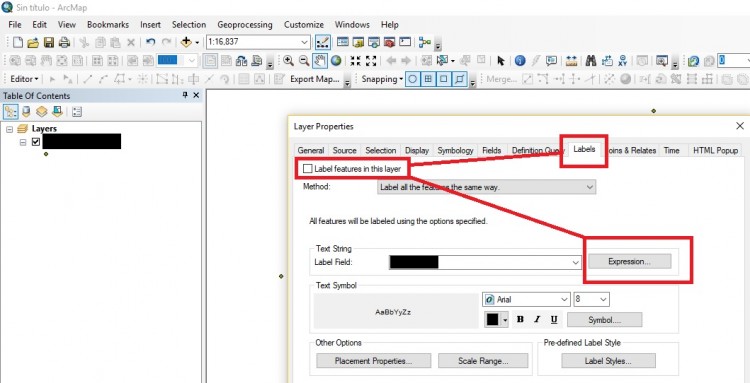Image resolution: width=750 pixels, height=383 pixels.
Task: Click the Fixed Zoom In icon
Action: (x=355, y=61)
